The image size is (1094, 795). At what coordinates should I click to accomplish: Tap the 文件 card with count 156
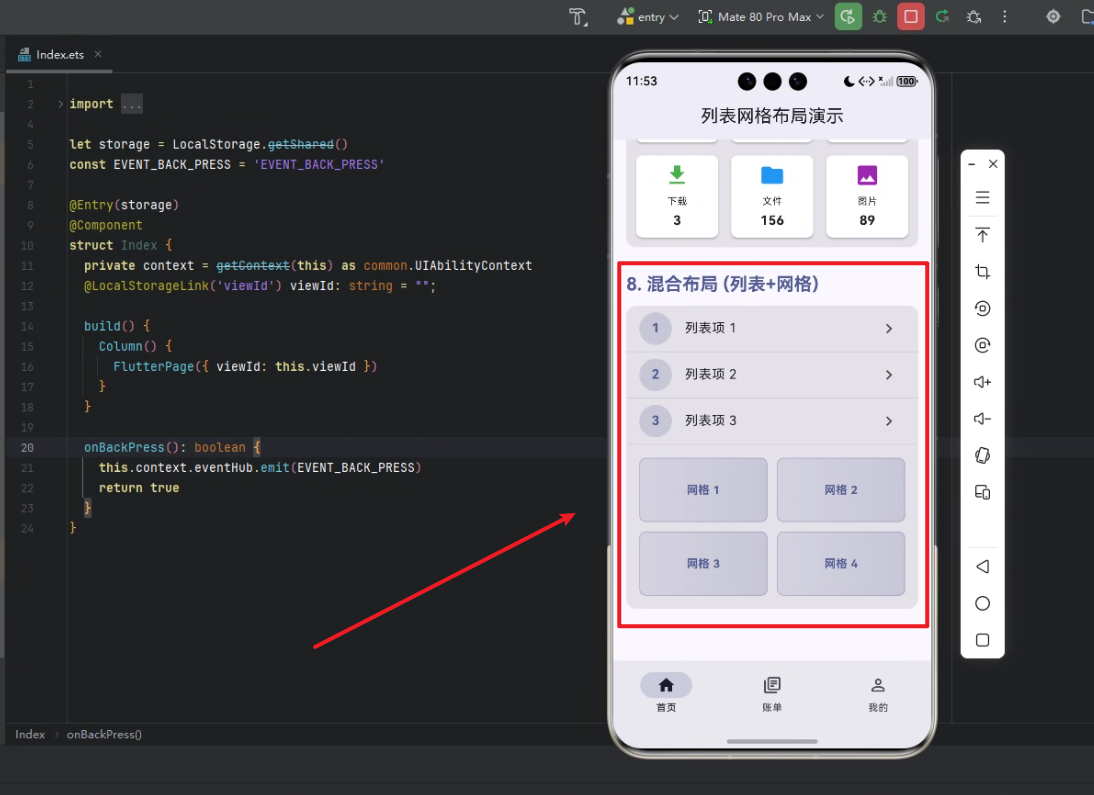coord(772,196)
